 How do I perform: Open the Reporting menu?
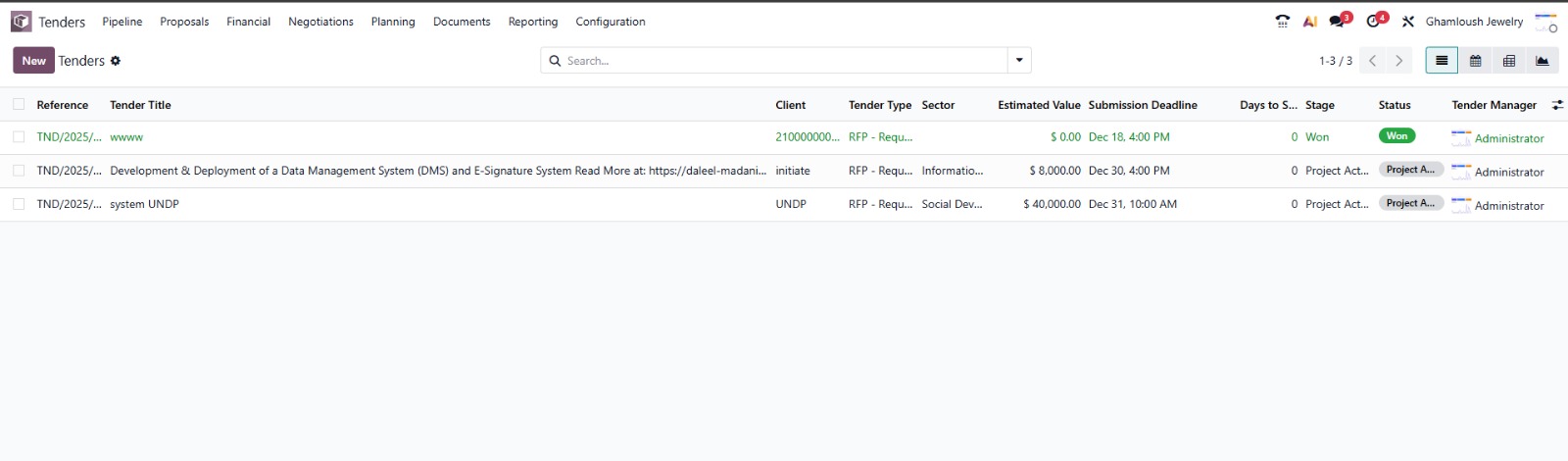[532, 22]
